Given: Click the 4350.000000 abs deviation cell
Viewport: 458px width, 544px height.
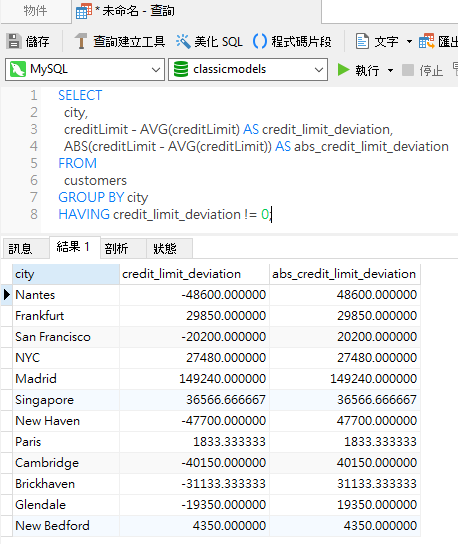Looking at the screenshot, I should pos(345,526).
